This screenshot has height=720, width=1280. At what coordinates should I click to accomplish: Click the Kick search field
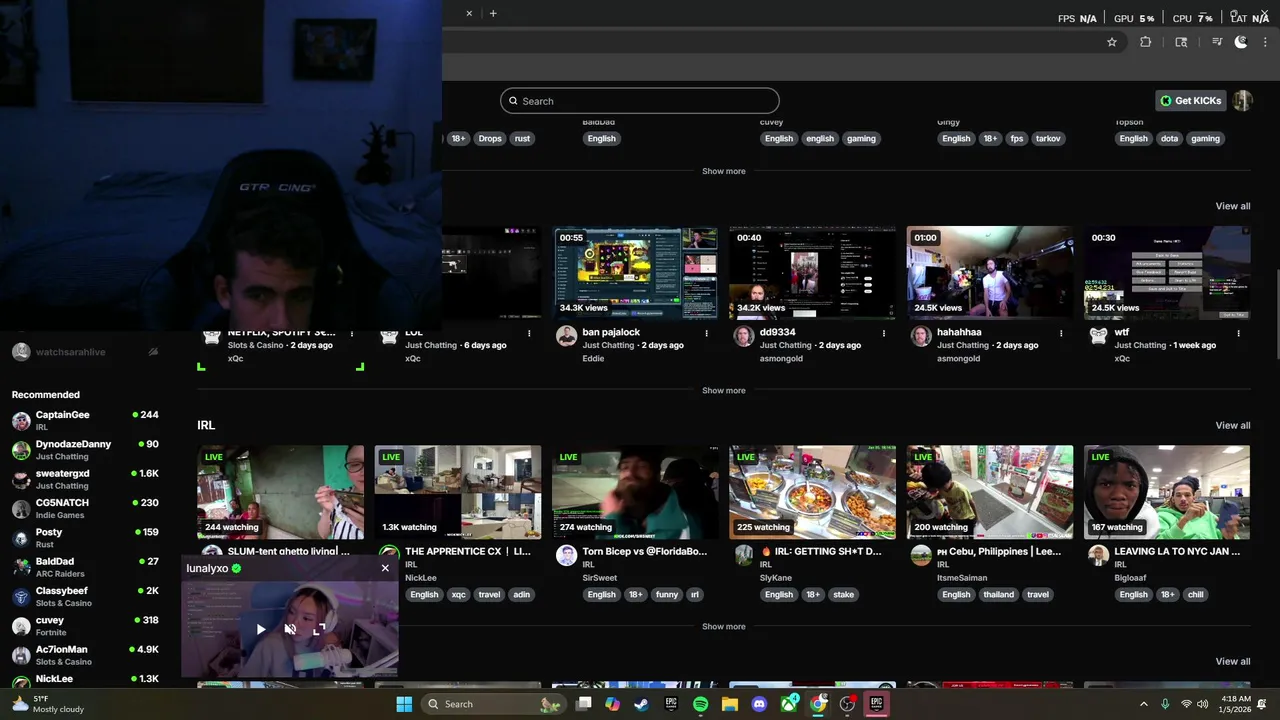point(640,101)
